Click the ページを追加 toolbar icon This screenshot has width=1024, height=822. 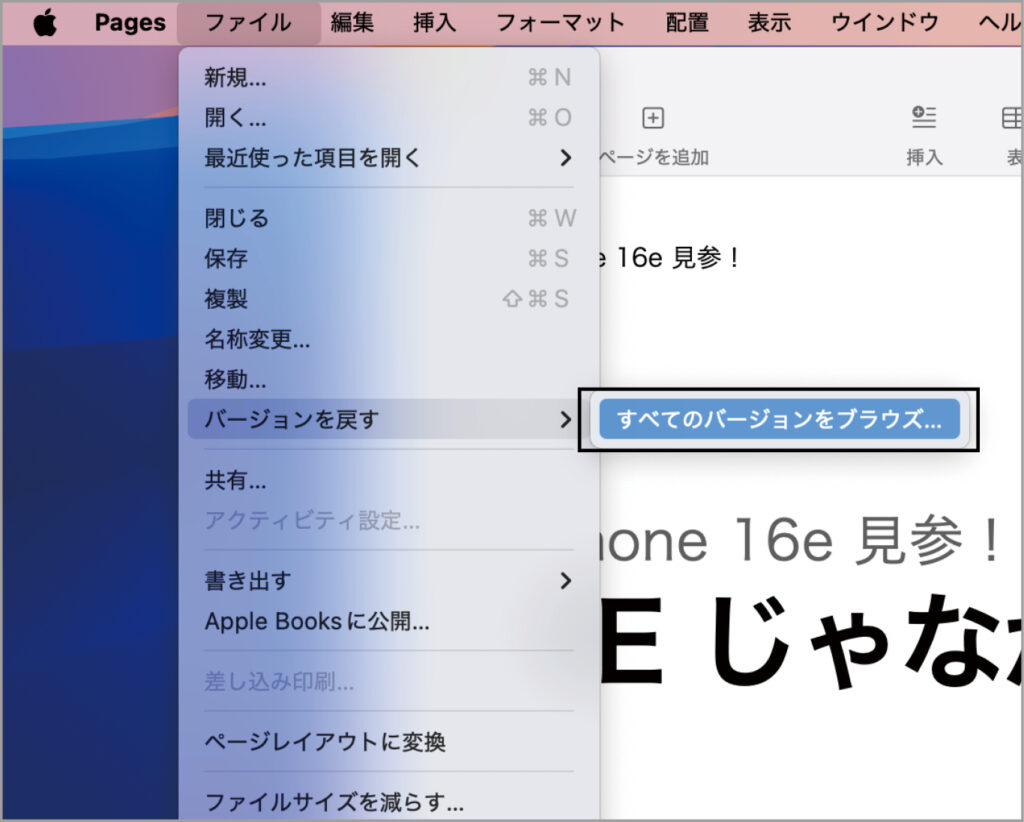coord(653,118)
